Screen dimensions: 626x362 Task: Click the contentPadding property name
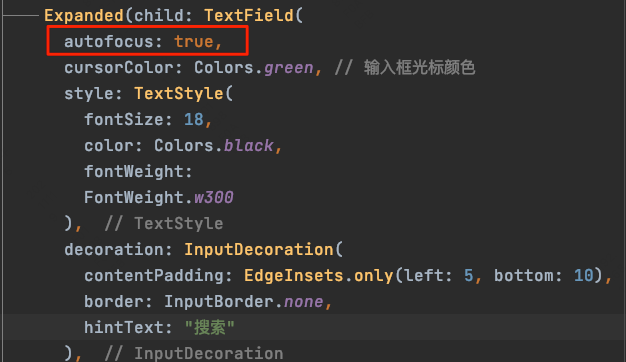[153, 276]
